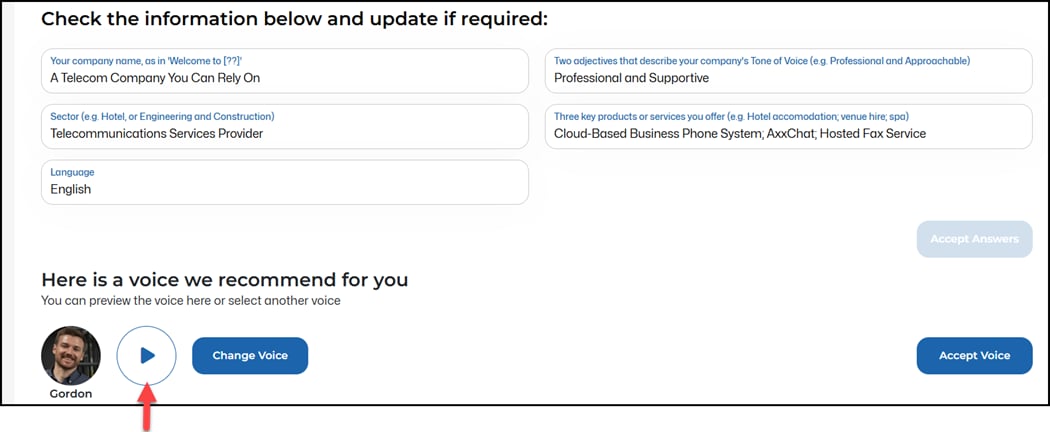
Task: Click the red arrow below play button
Action: tap(147, 412)
